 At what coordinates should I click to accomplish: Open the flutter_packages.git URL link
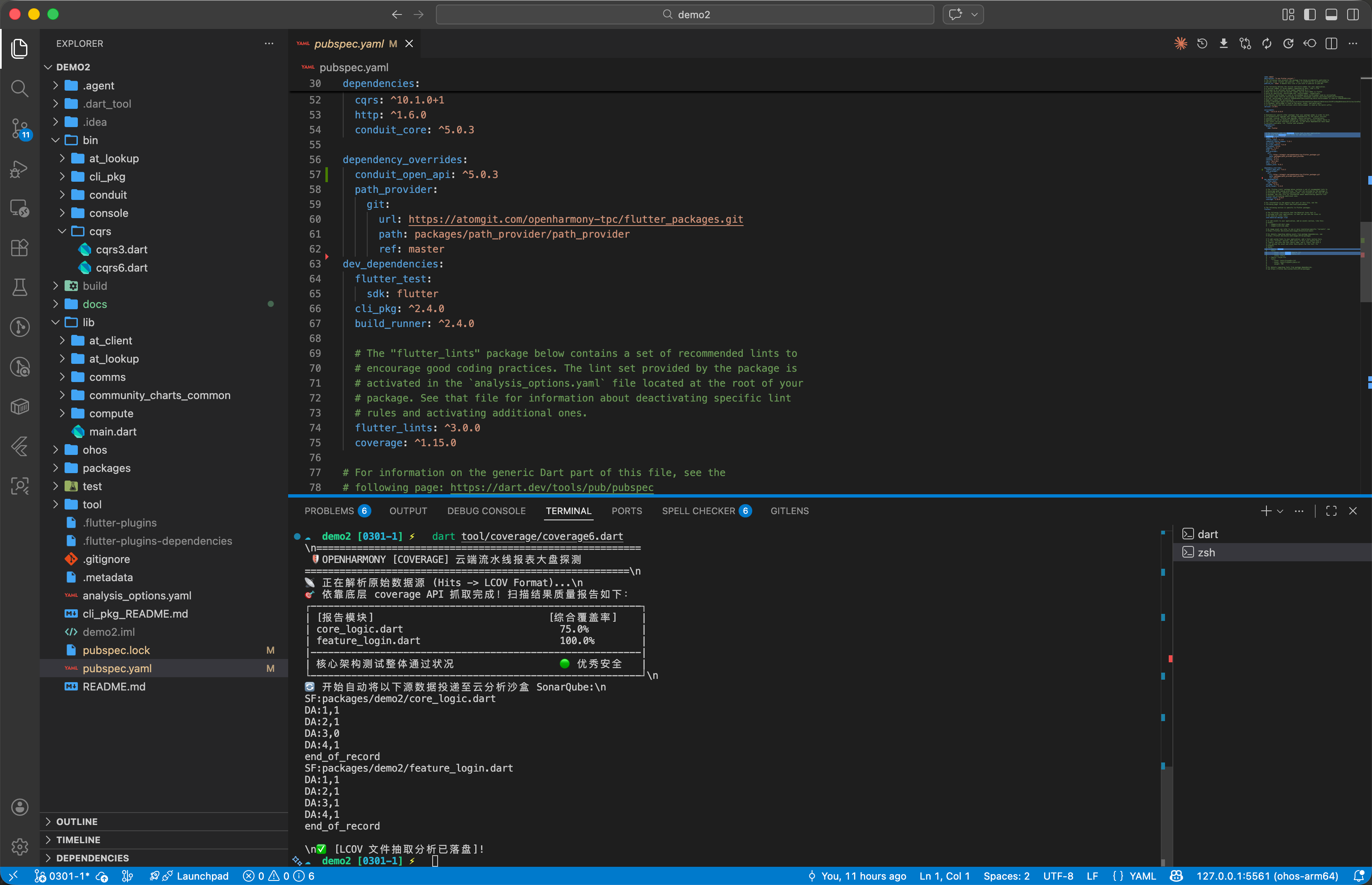[575, 219]
